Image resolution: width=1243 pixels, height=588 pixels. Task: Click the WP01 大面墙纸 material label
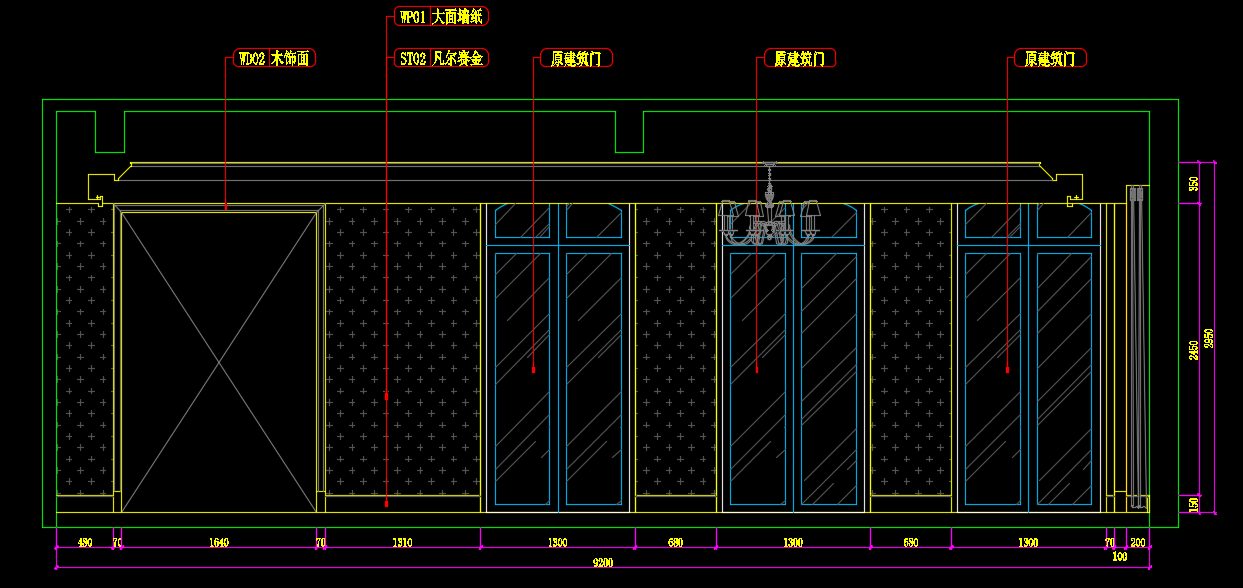click(441, 17)
